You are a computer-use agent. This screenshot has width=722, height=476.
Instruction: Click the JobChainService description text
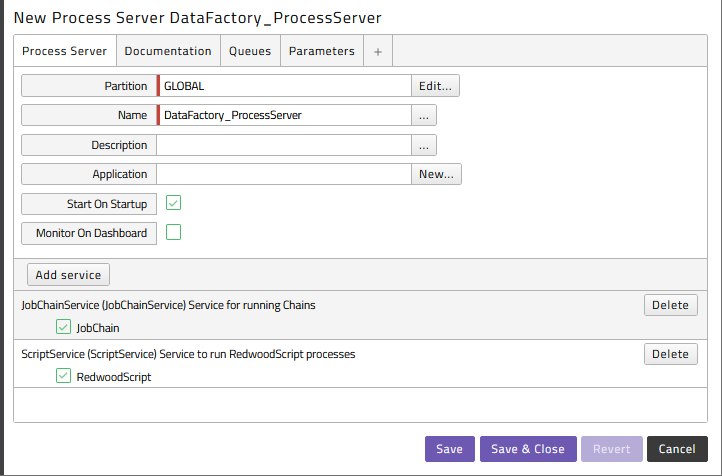click(x=168, y=305)
